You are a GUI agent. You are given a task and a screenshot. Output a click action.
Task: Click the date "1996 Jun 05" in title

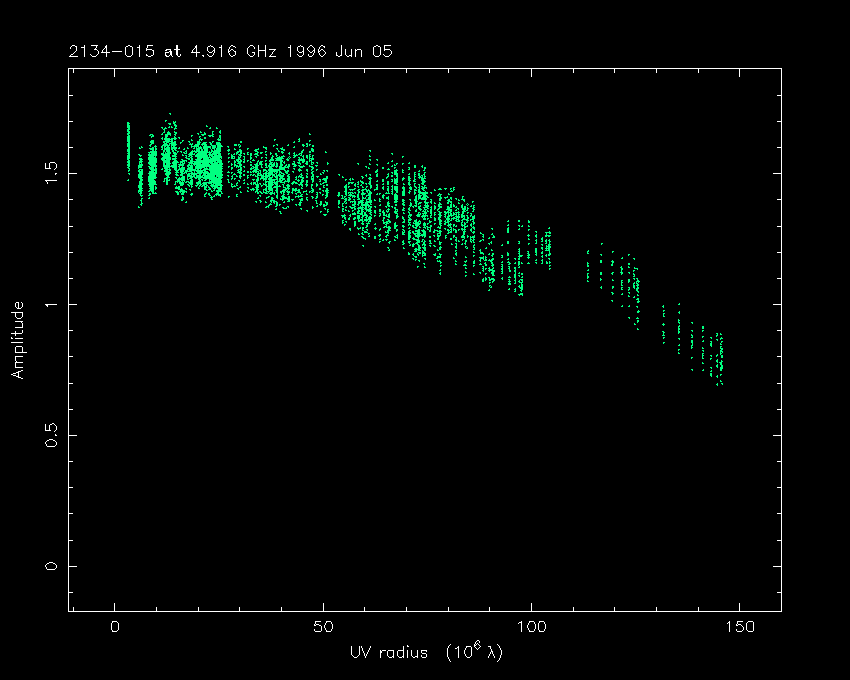coord(341,51)
